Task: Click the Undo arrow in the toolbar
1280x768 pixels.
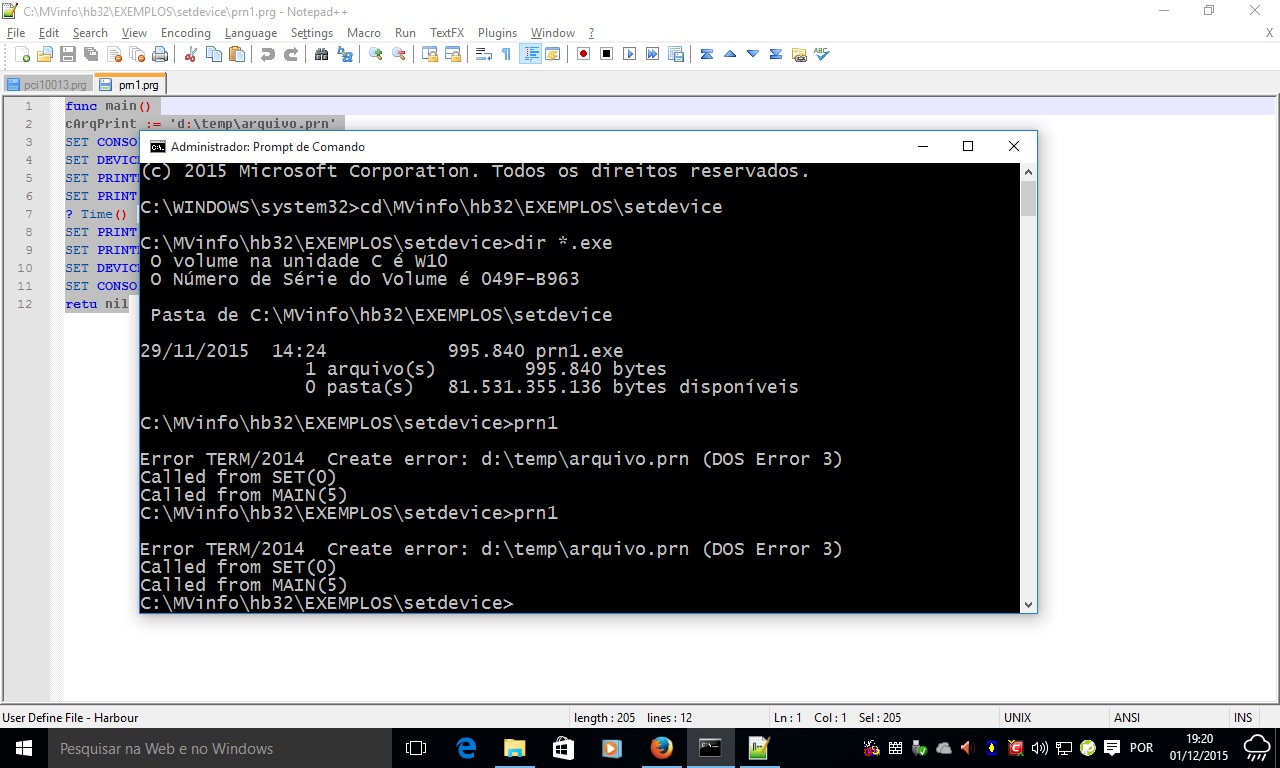Action: (x=267, y=54)
